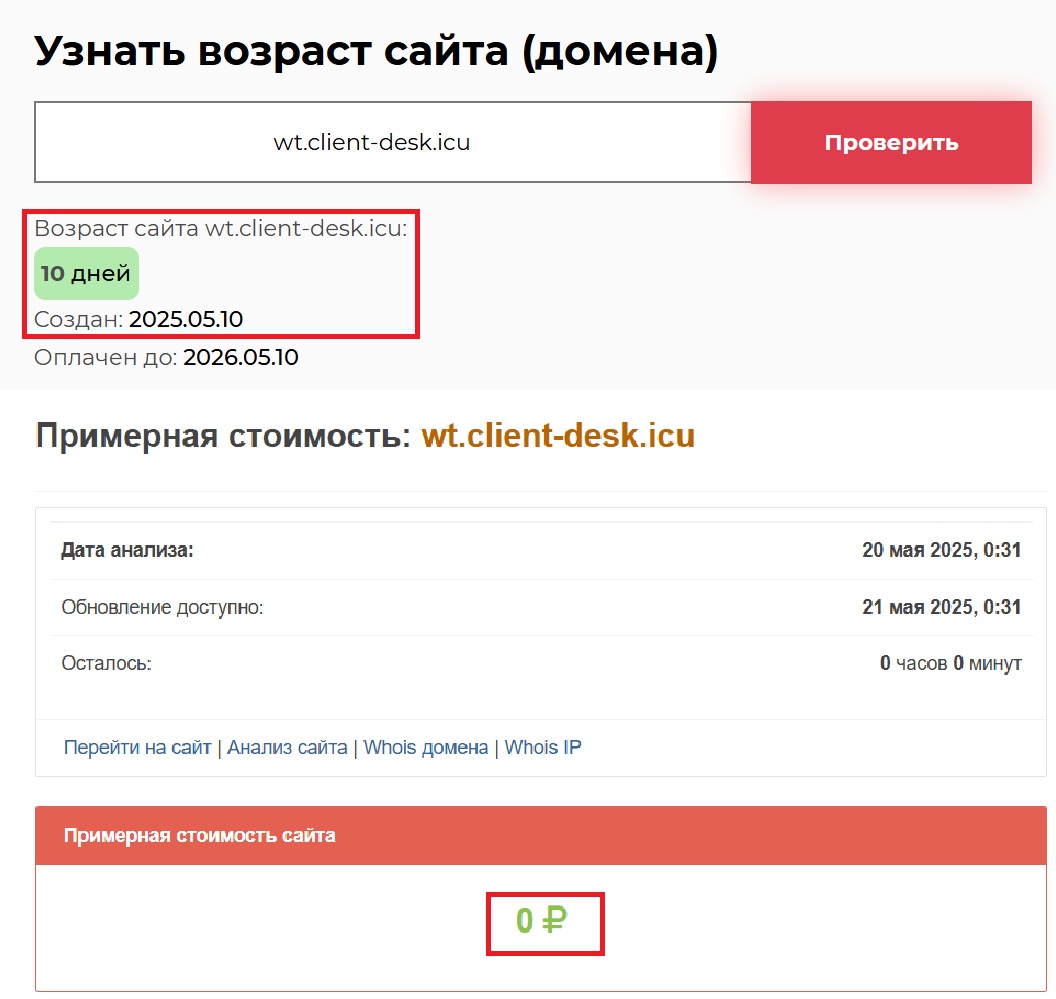Click the 0 ₽ site value

pyautogui.click(x=541, y=920)
